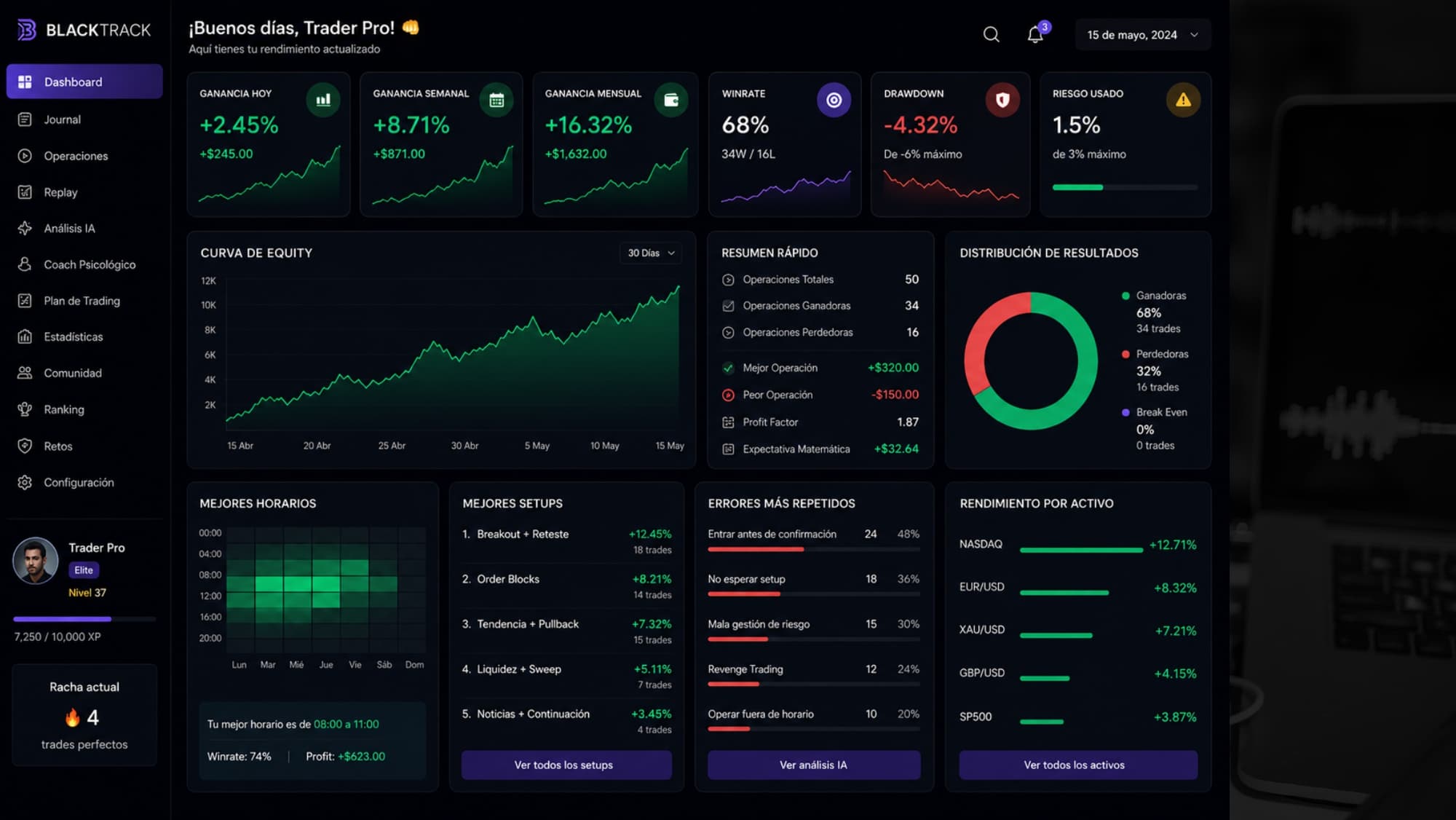Click the XP progress bar
Viewport: 1456px width, 820px height.
84,619
